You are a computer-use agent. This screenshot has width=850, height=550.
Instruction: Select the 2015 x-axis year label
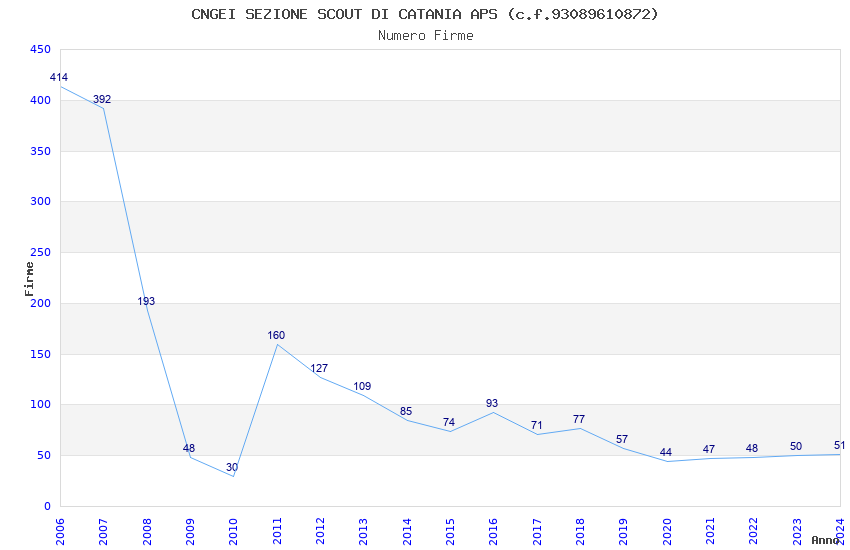[450, 529]
